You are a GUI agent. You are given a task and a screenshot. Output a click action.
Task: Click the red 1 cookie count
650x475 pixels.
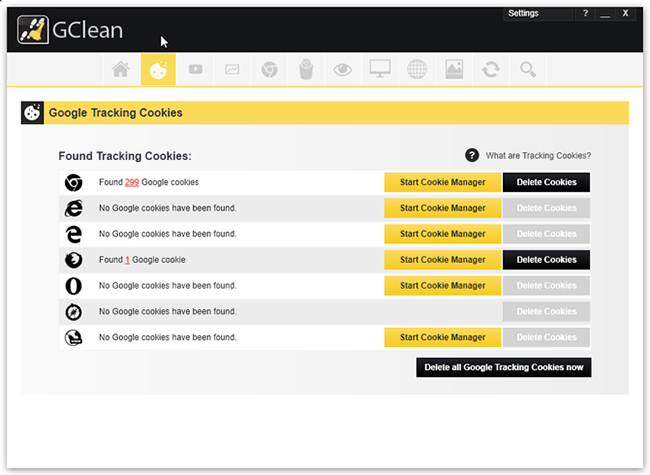[127, 260]
